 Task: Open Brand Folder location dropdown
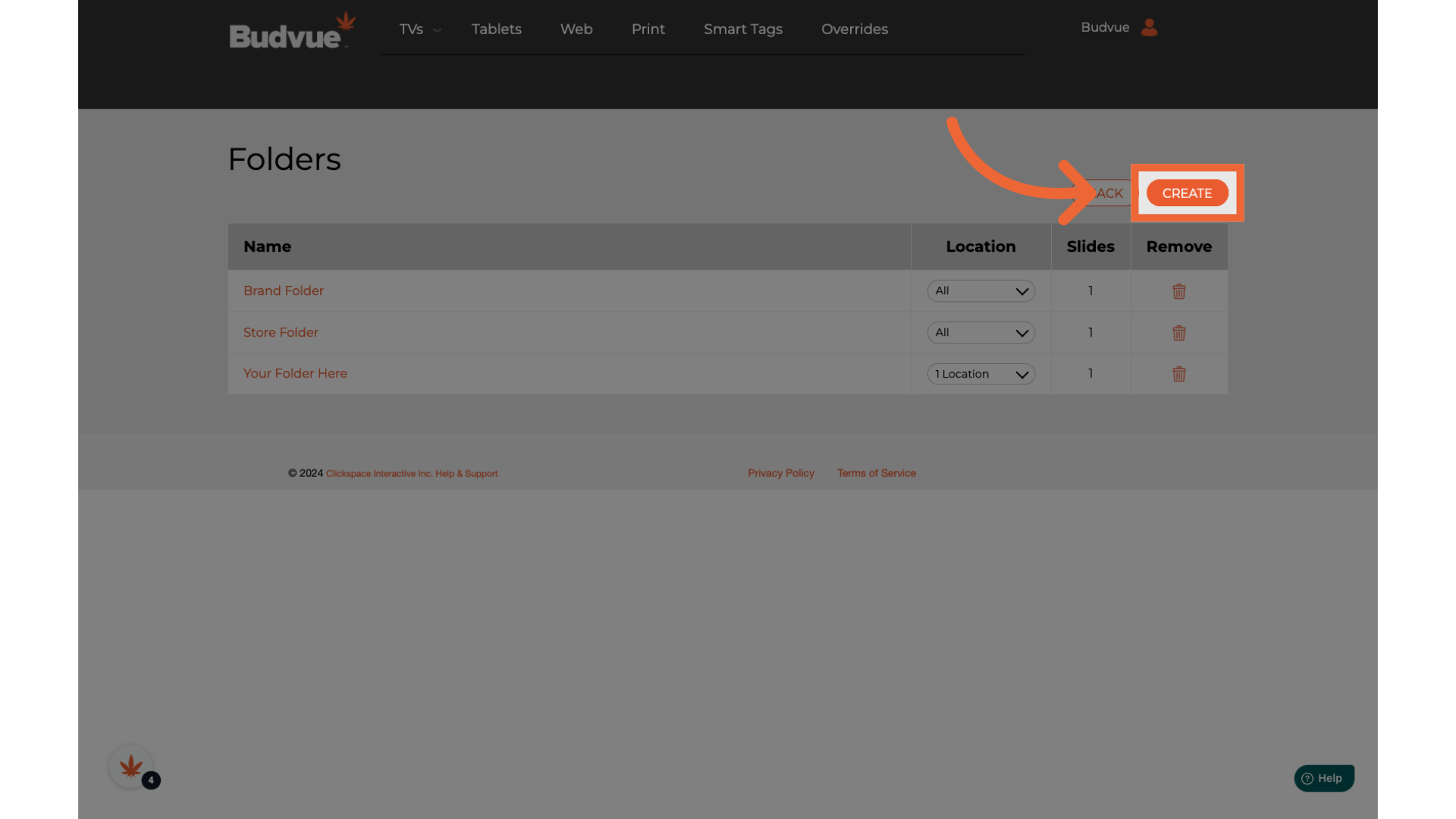(981, 291)
